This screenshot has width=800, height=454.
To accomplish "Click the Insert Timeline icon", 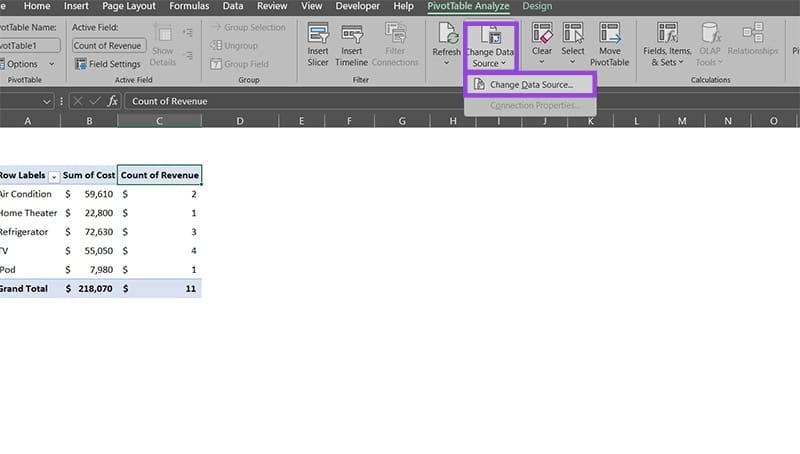I will point(352,34).
